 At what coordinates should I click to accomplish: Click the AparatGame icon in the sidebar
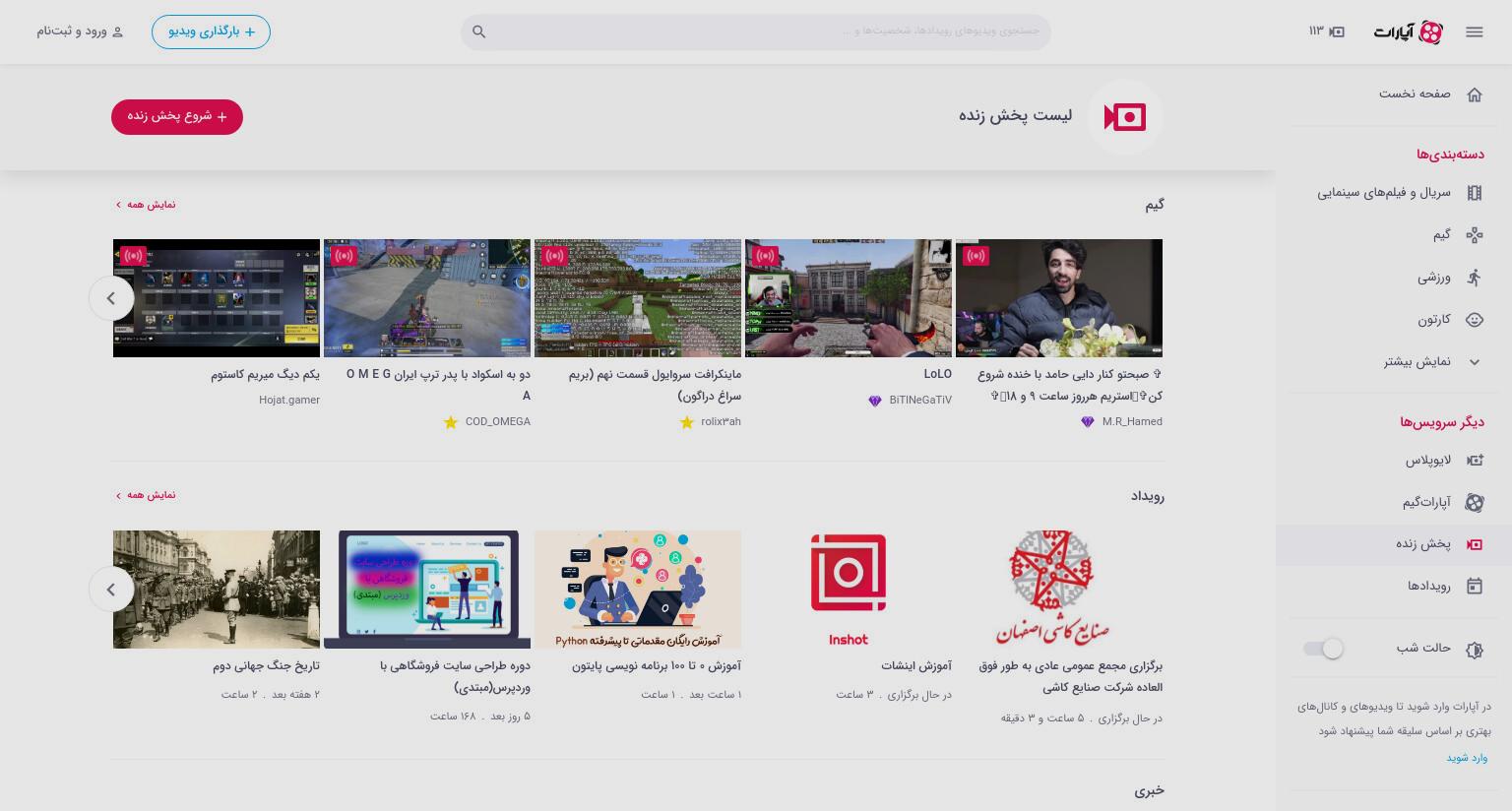point(1474,502)
